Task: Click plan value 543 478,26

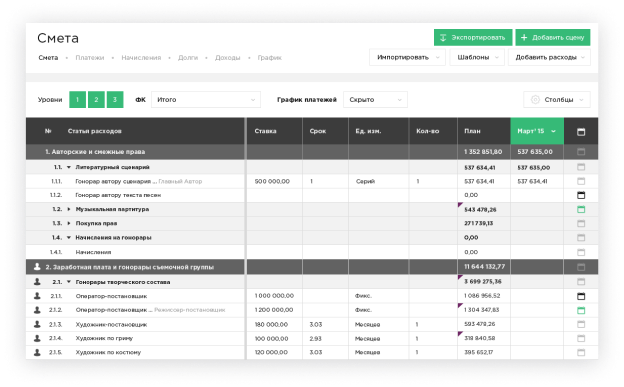Action: click(x=480, y=209)
